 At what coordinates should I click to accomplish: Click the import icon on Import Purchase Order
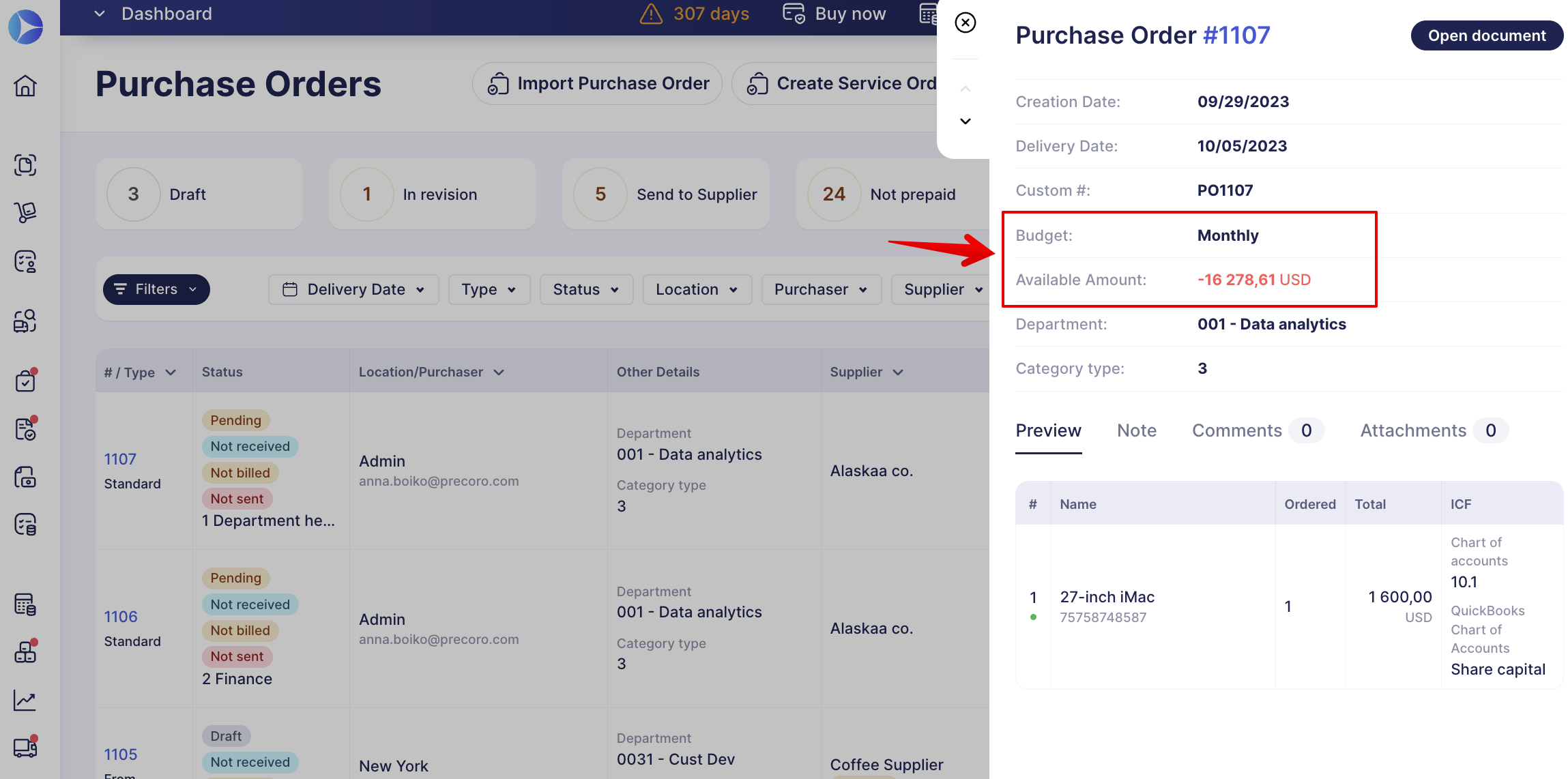pos(498,84)
